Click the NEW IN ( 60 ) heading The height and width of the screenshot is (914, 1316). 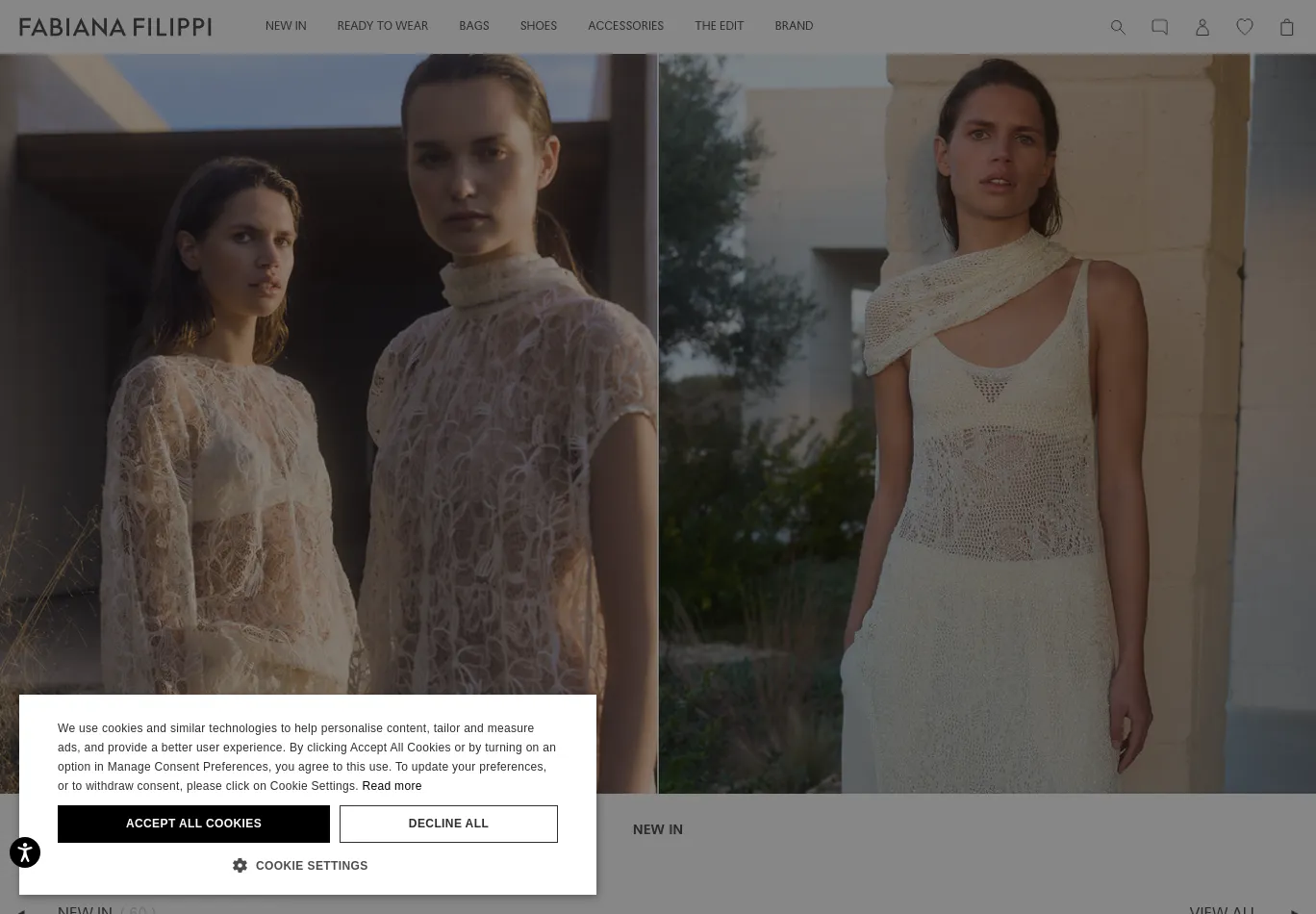click(106, 909)
